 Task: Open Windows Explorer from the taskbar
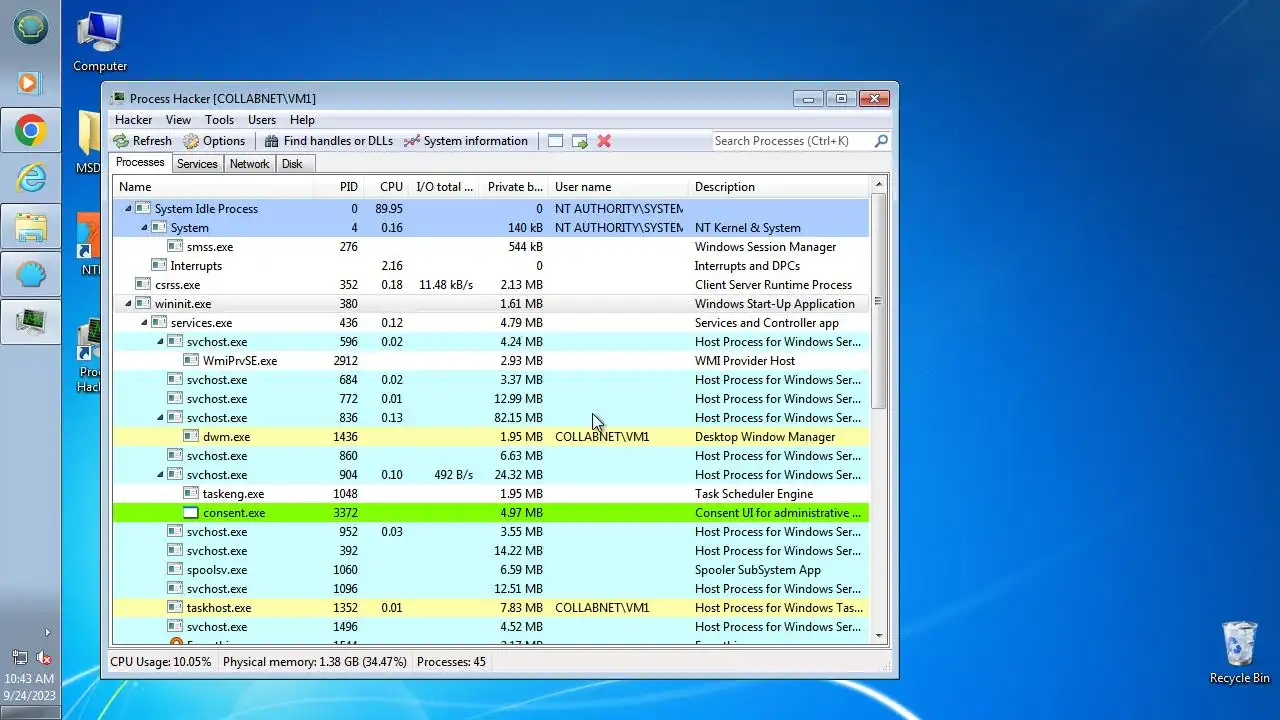pyautogui.click(x=30, y=227)
